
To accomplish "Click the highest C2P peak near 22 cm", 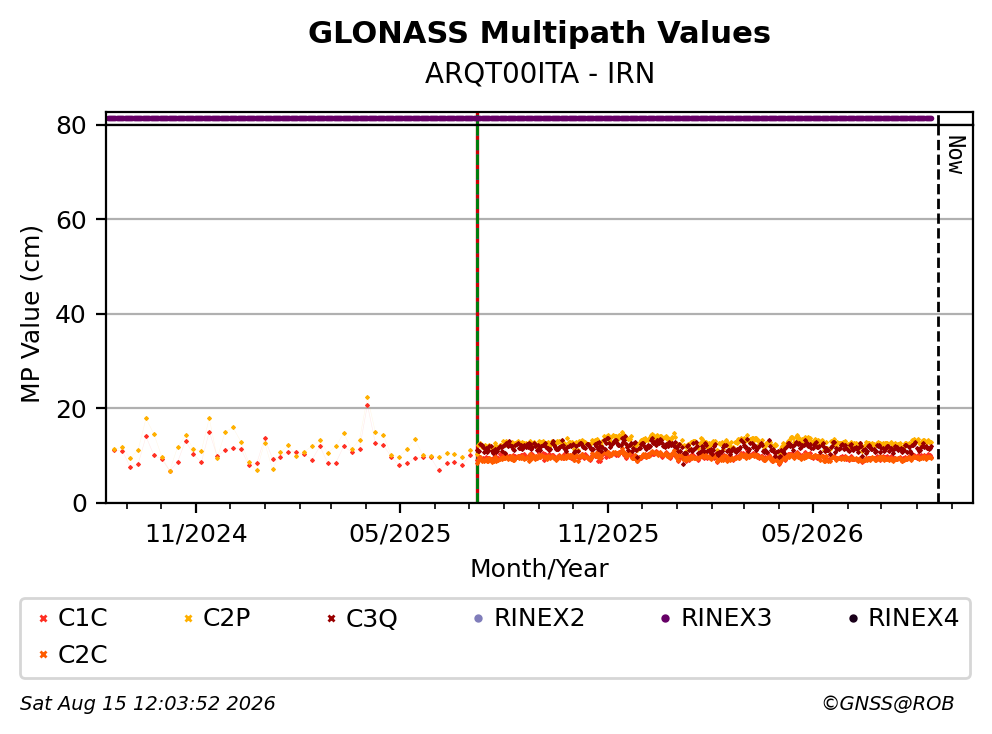I will 367,398.
